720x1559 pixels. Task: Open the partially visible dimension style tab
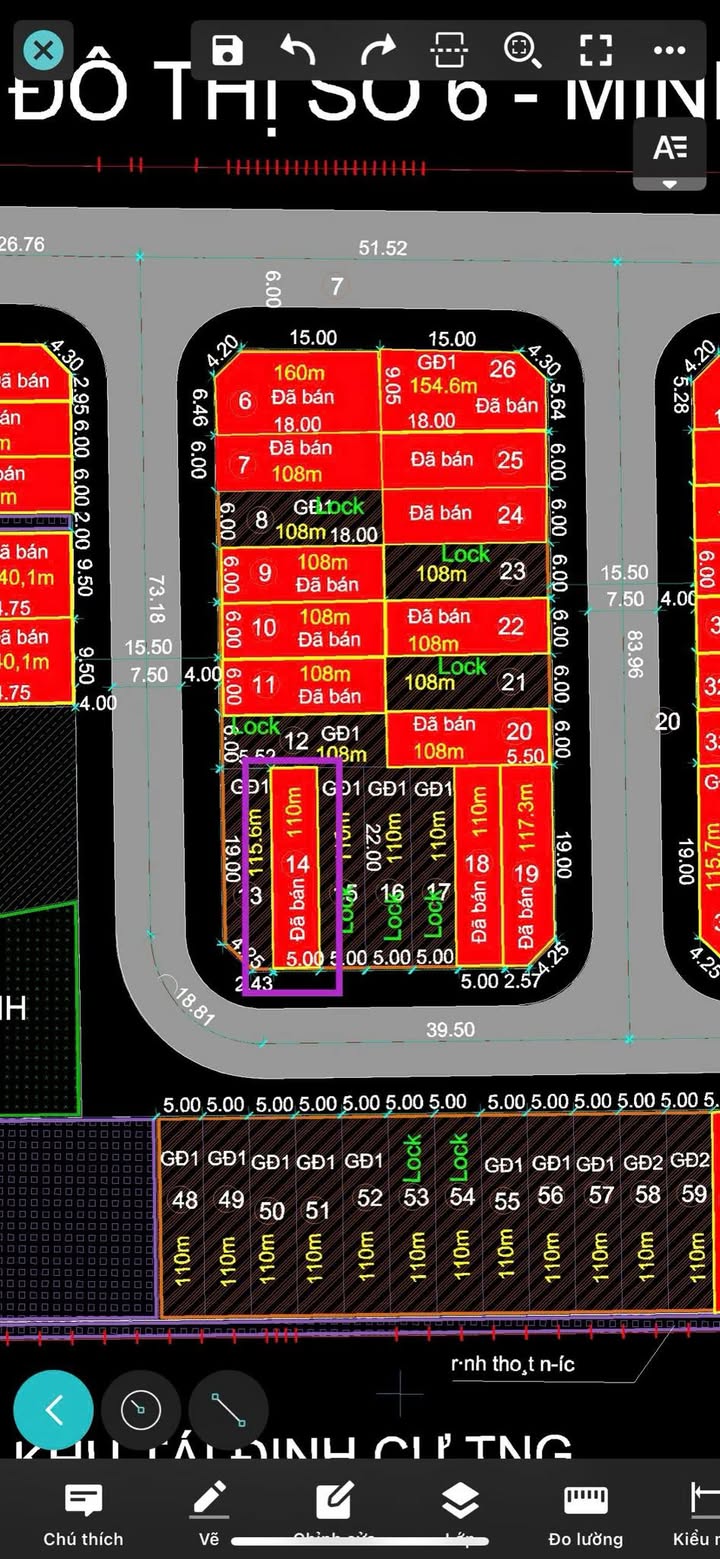(x=700, y=1514)
